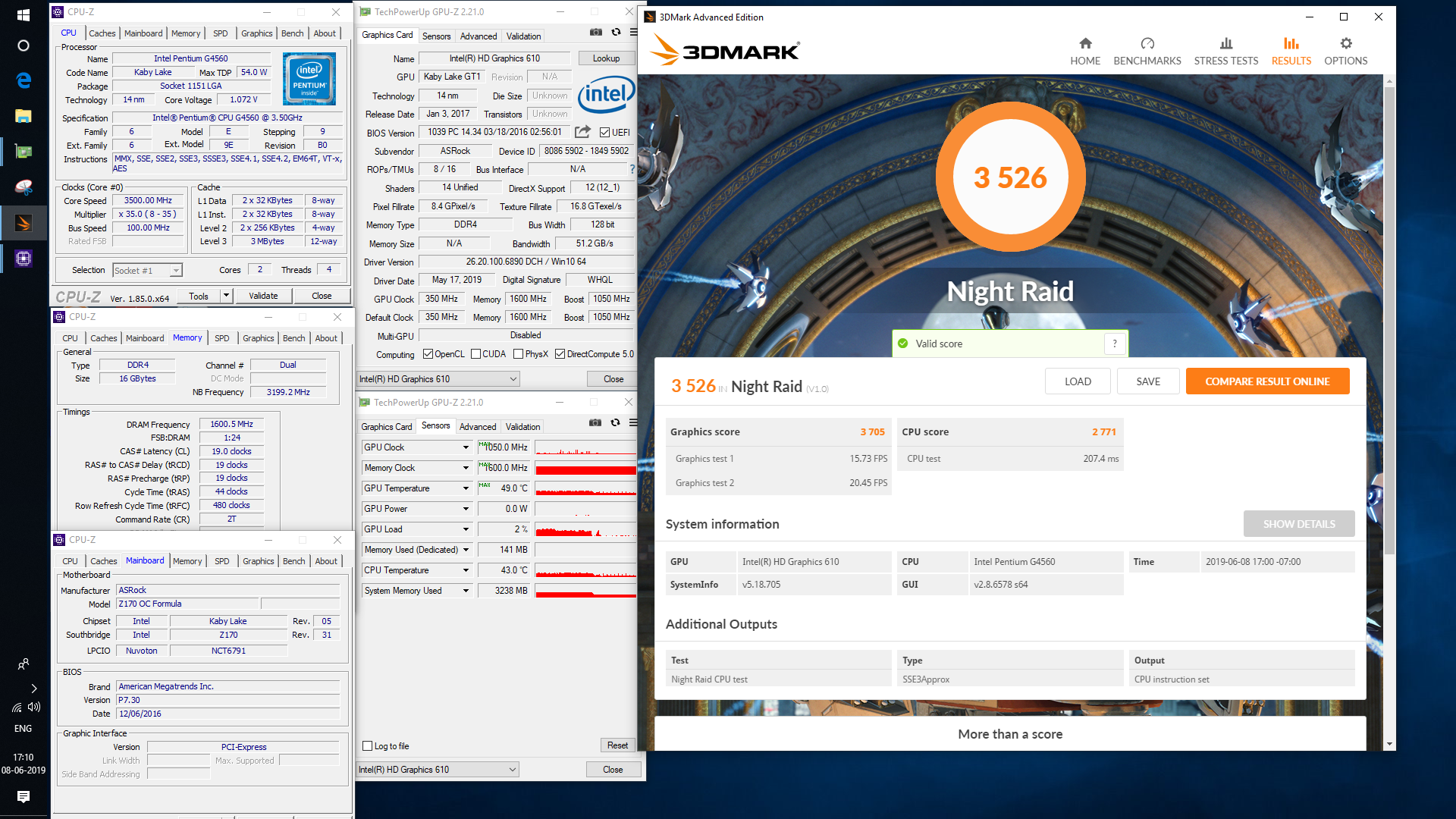
Task: Switch to SPD tab in CPU-Z Memory window
Action: click(221, 338)
